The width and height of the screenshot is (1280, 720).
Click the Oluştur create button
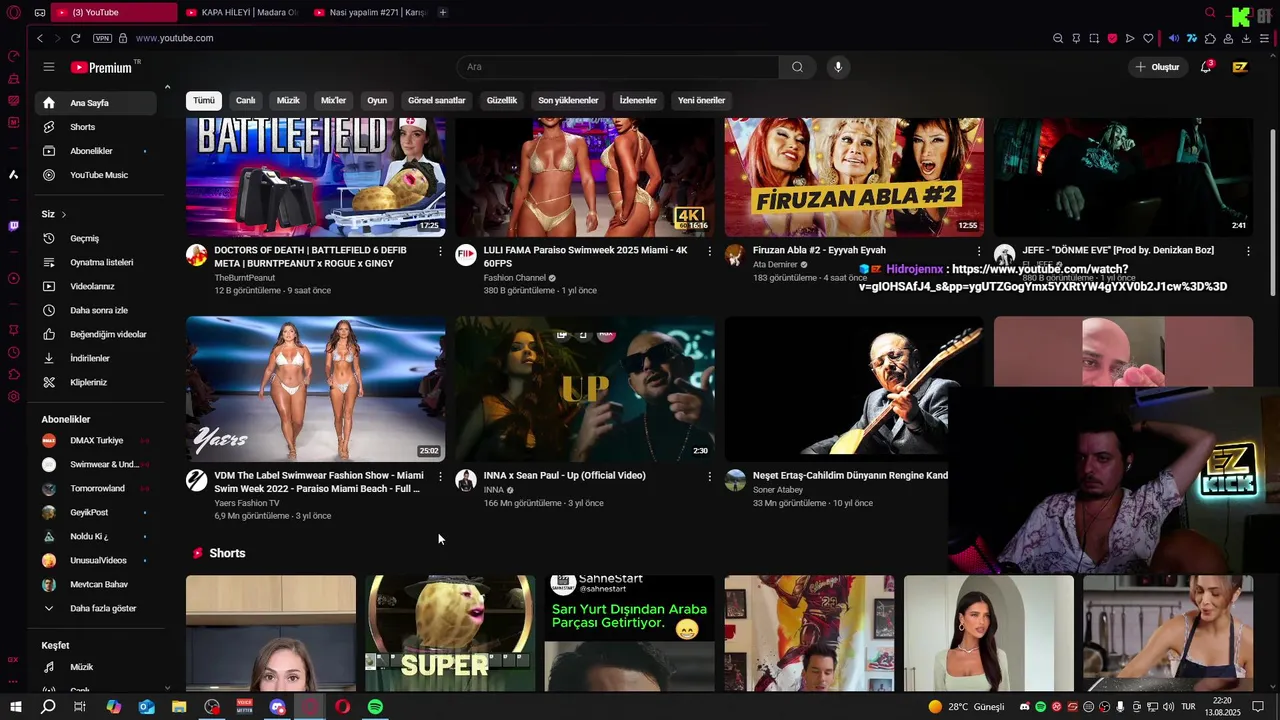pos(1157,67)
